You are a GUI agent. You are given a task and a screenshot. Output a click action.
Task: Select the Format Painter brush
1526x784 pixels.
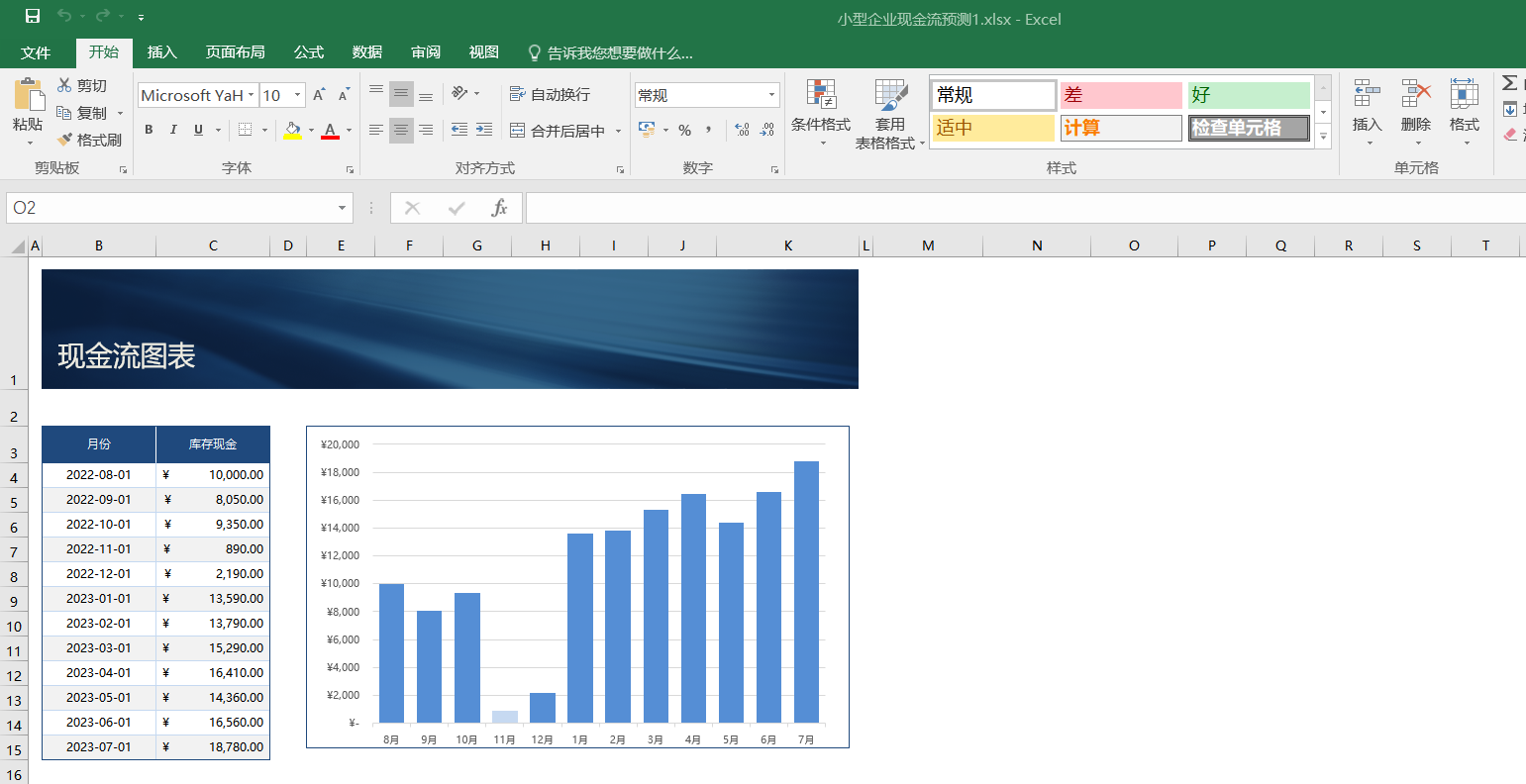[65, 140]
